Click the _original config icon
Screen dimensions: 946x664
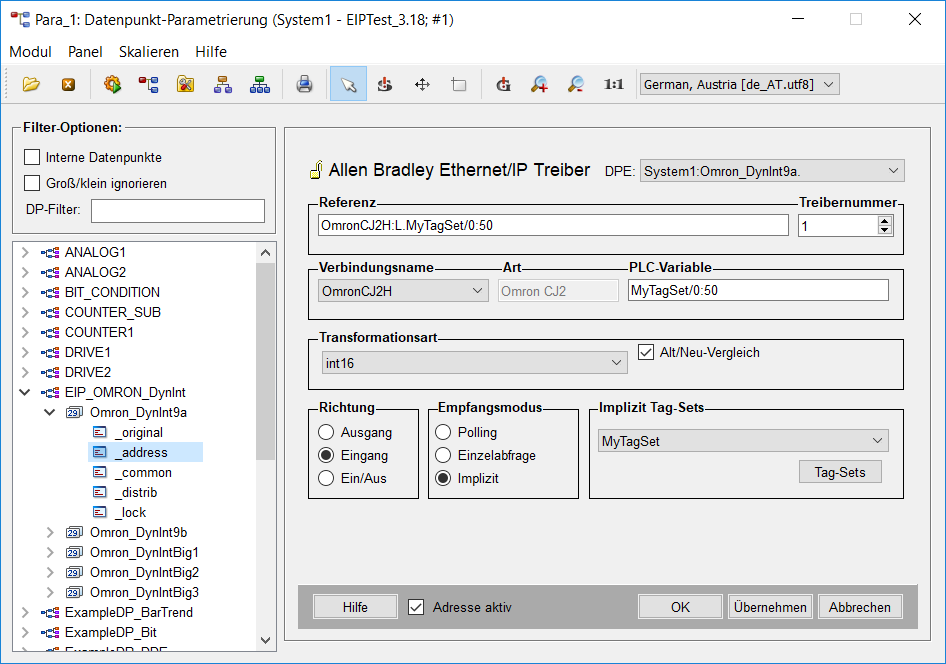click(x=100, y=432)
